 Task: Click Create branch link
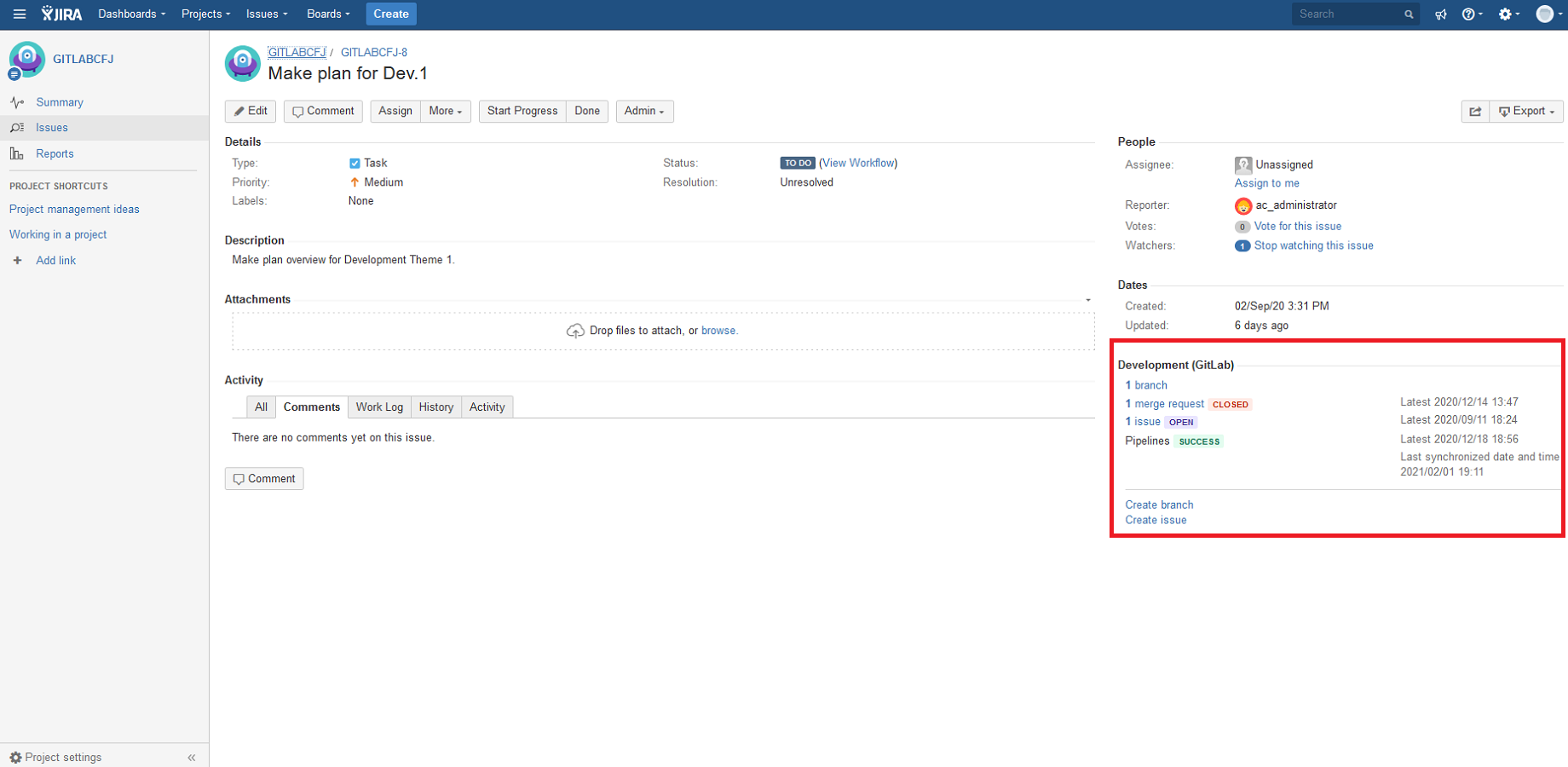tap(1159, 505)
